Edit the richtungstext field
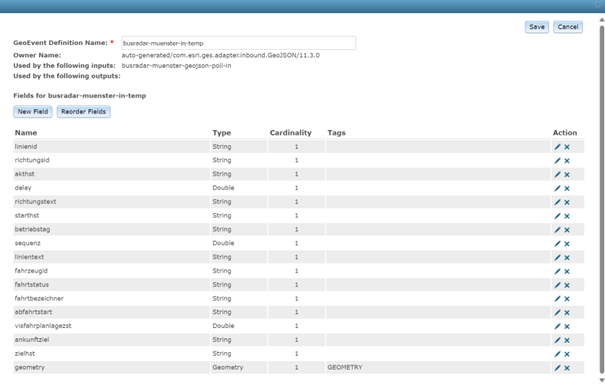The width and height of the screenshot is (605, 384). [557, 202]
